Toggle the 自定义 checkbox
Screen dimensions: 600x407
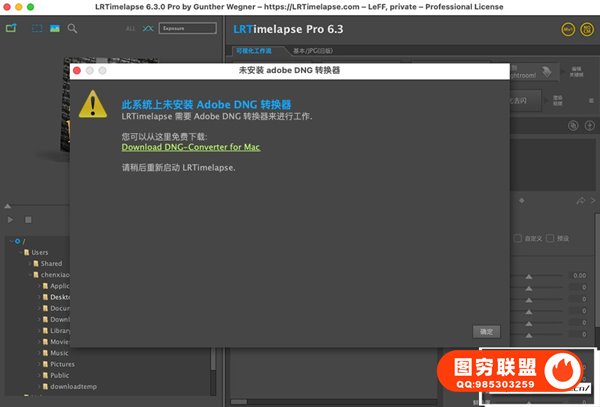tap(517, 239)
